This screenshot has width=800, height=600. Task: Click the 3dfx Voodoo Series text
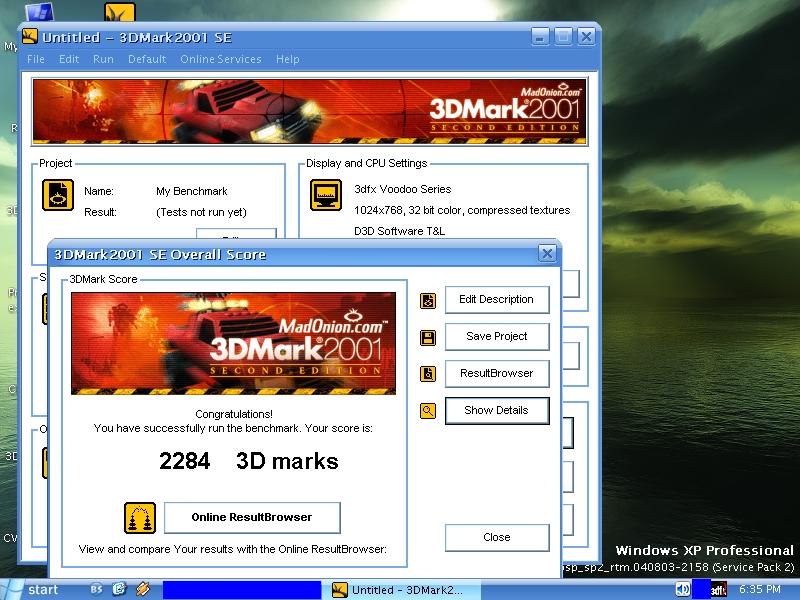[x=403, y=189]
